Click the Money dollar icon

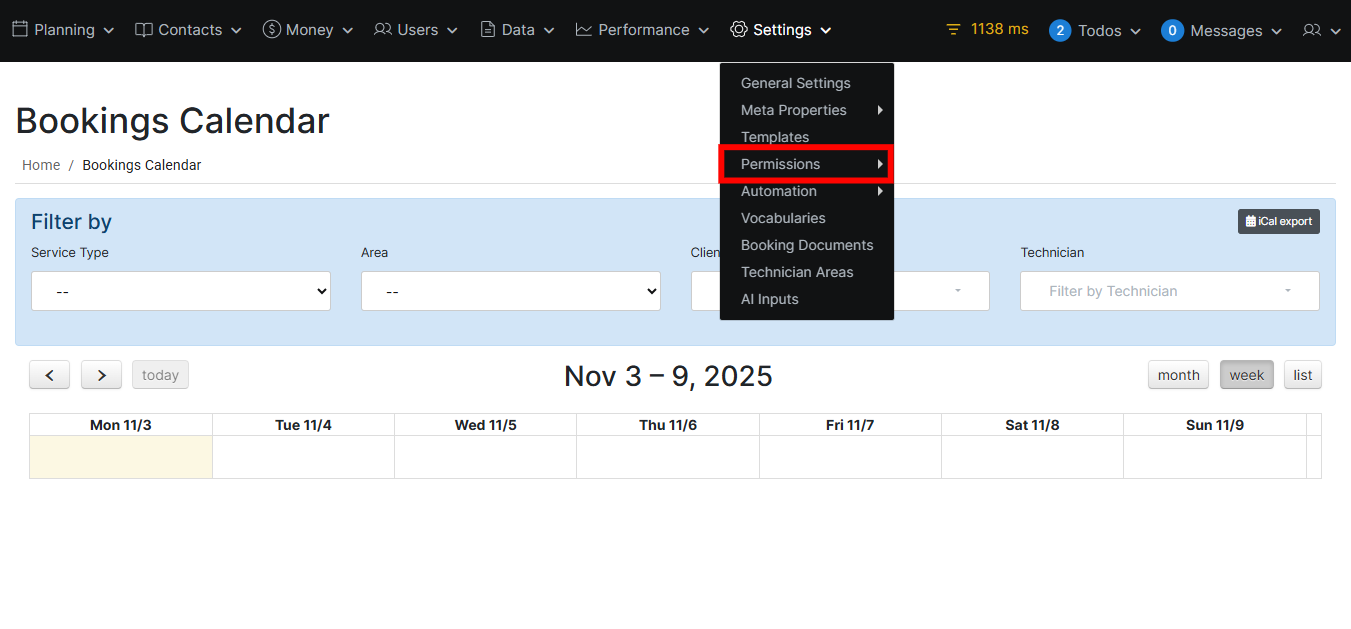[x=272, y=30]
